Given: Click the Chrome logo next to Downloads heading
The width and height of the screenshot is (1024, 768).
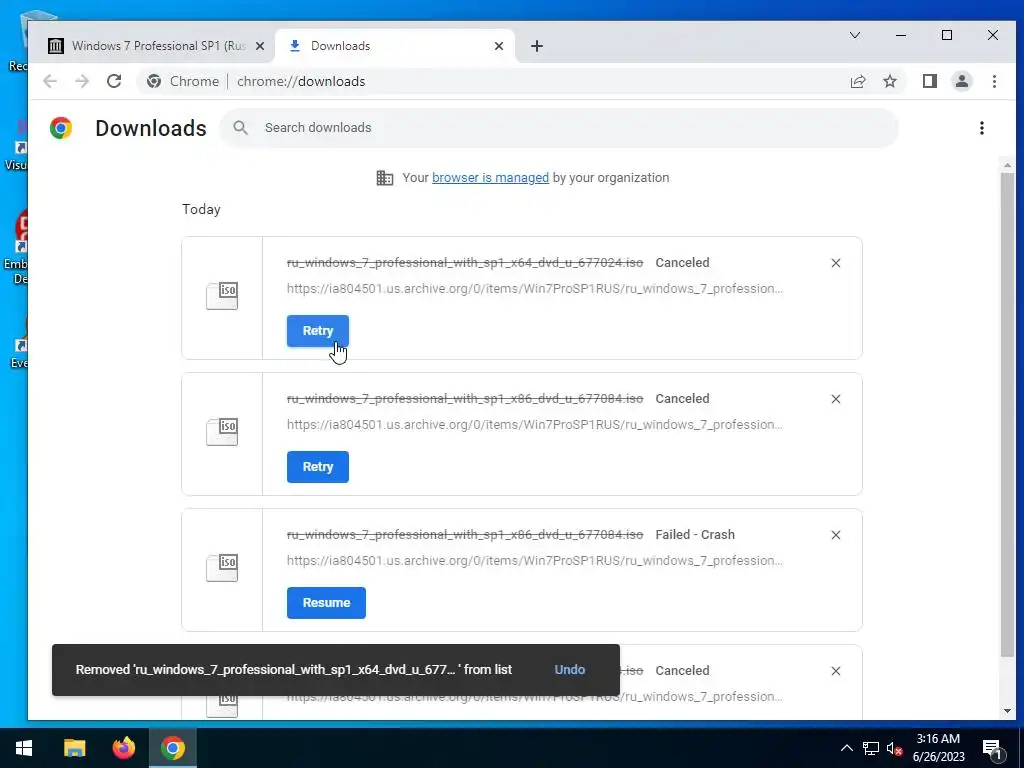Looking at the screenshot, I should (61, 128).
